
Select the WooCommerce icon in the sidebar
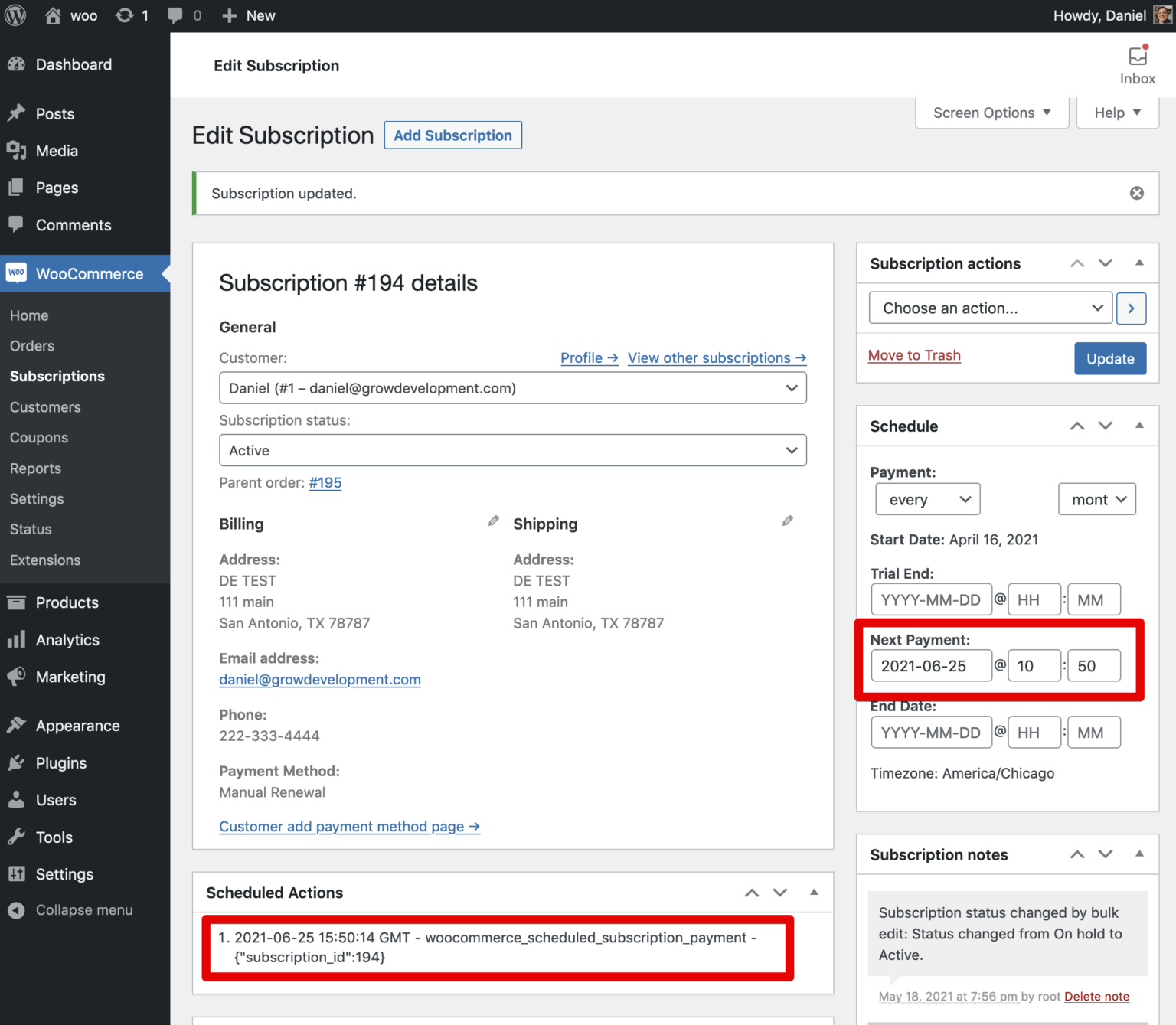(x=16, y=273)
